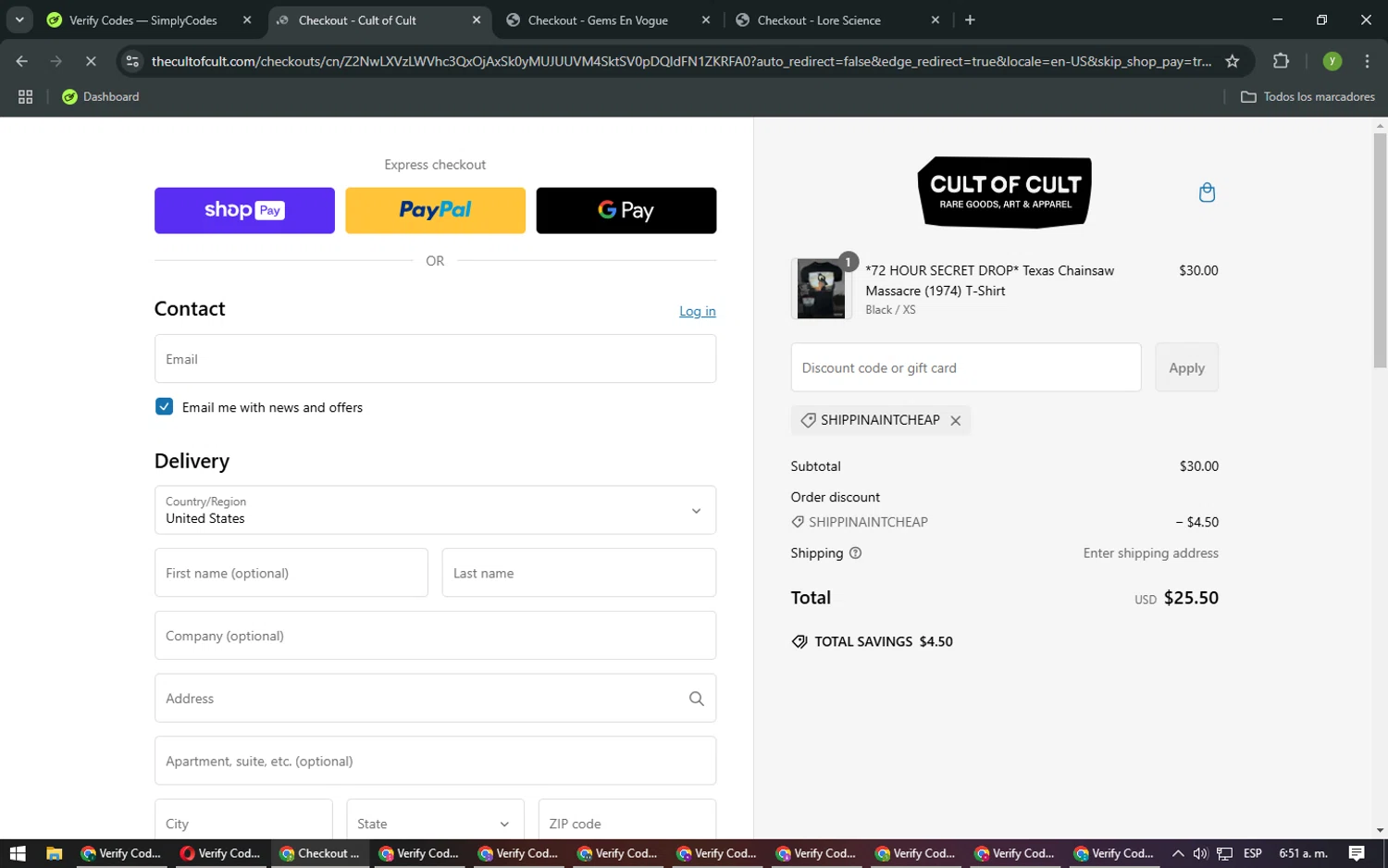Open the Dashboard bookmark
Image resolution: width=1388 pixels, height=868 pixels.
point(101,96)
